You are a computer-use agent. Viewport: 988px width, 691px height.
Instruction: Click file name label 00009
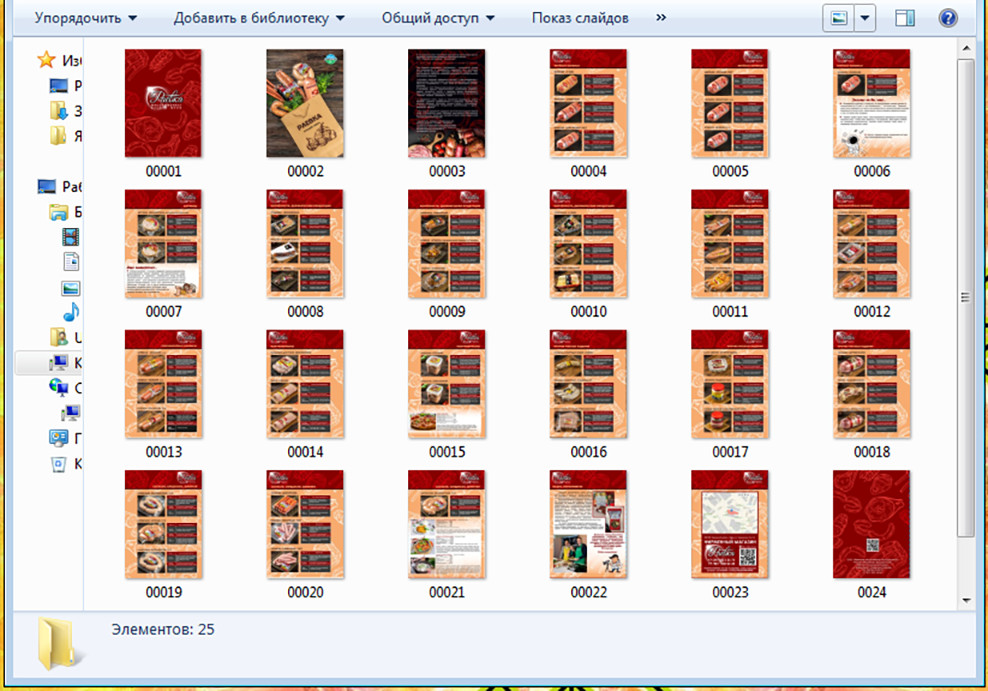point(447,312)
